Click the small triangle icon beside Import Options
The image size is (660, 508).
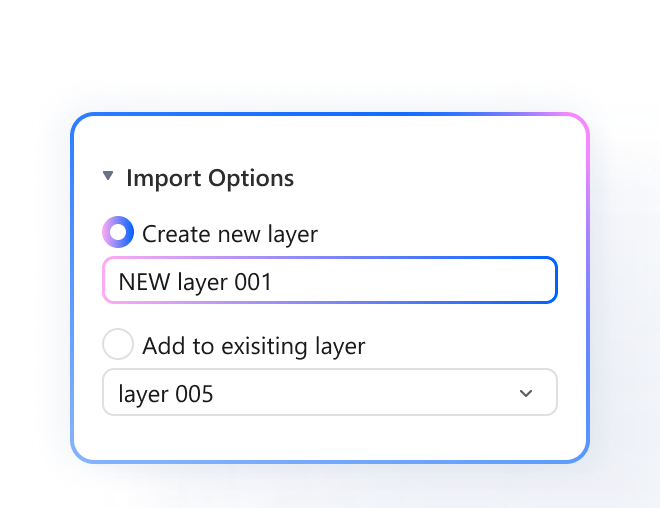pyautogui.click(x=108, y=177)
